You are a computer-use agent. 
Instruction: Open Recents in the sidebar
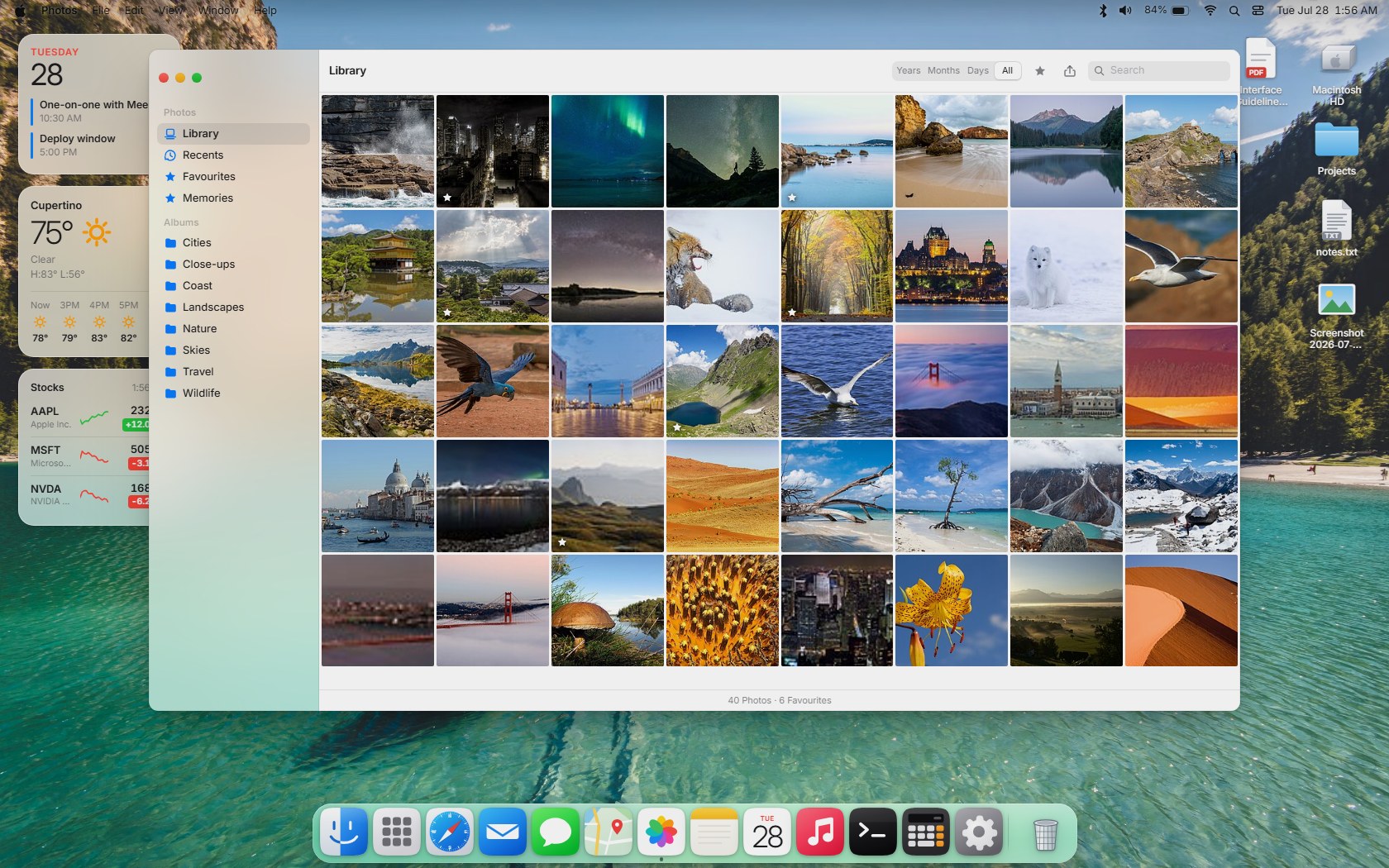click(x=233, y=155)
